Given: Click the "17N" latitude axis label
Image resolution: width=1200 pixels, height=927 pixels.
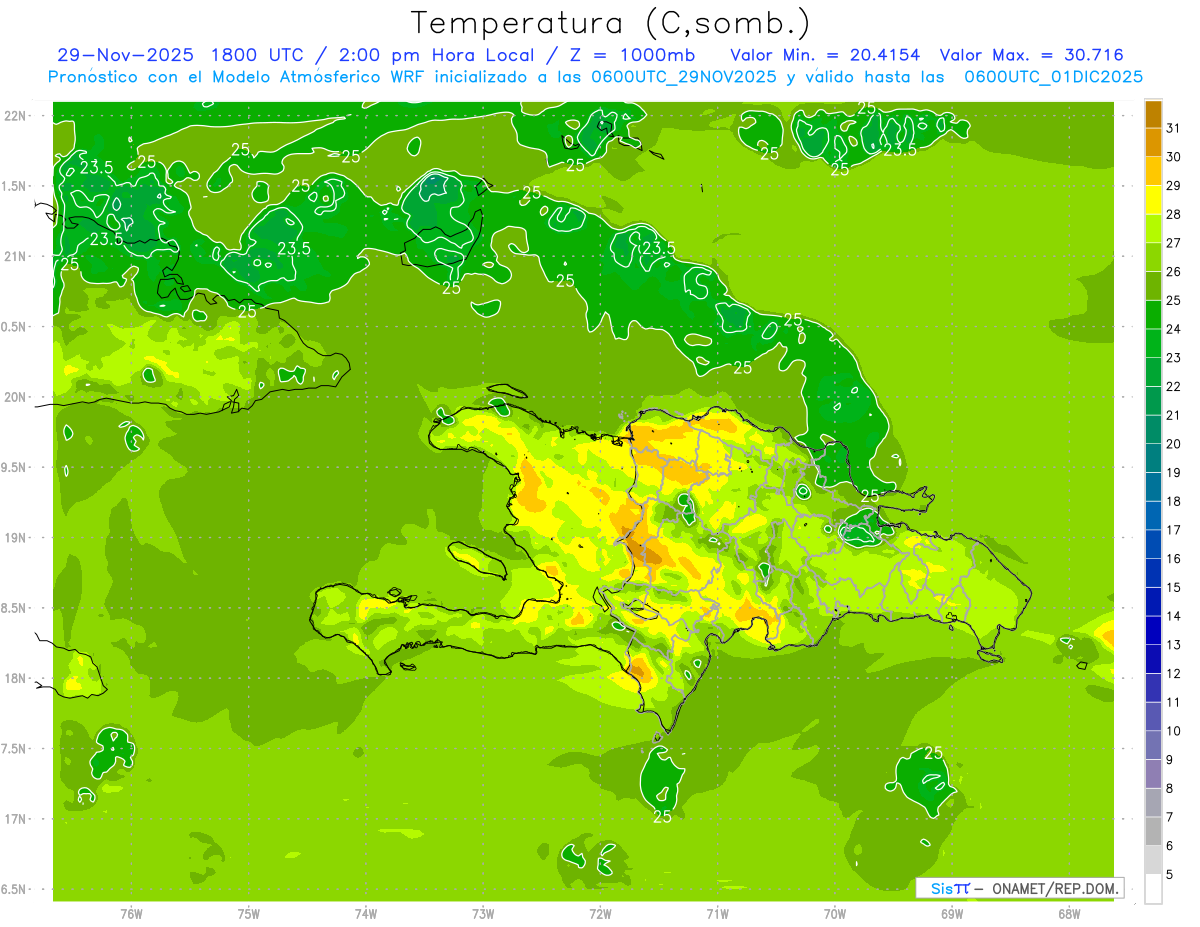Looking at the screenshot, I should 16,819.
